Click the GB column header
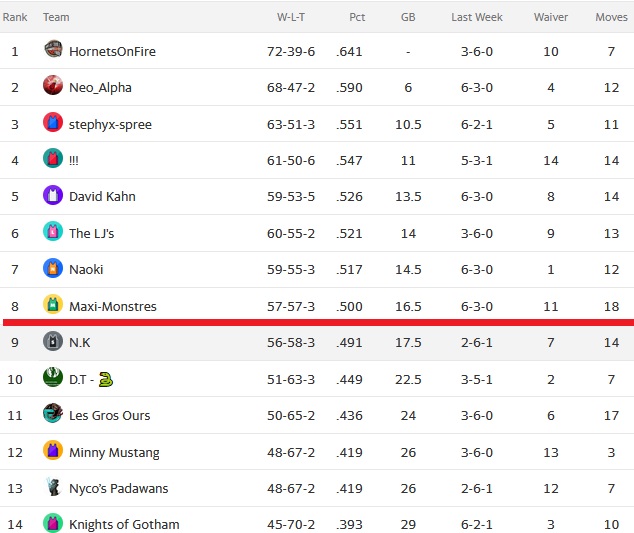 pyautogui.click(x=408, y=17)
